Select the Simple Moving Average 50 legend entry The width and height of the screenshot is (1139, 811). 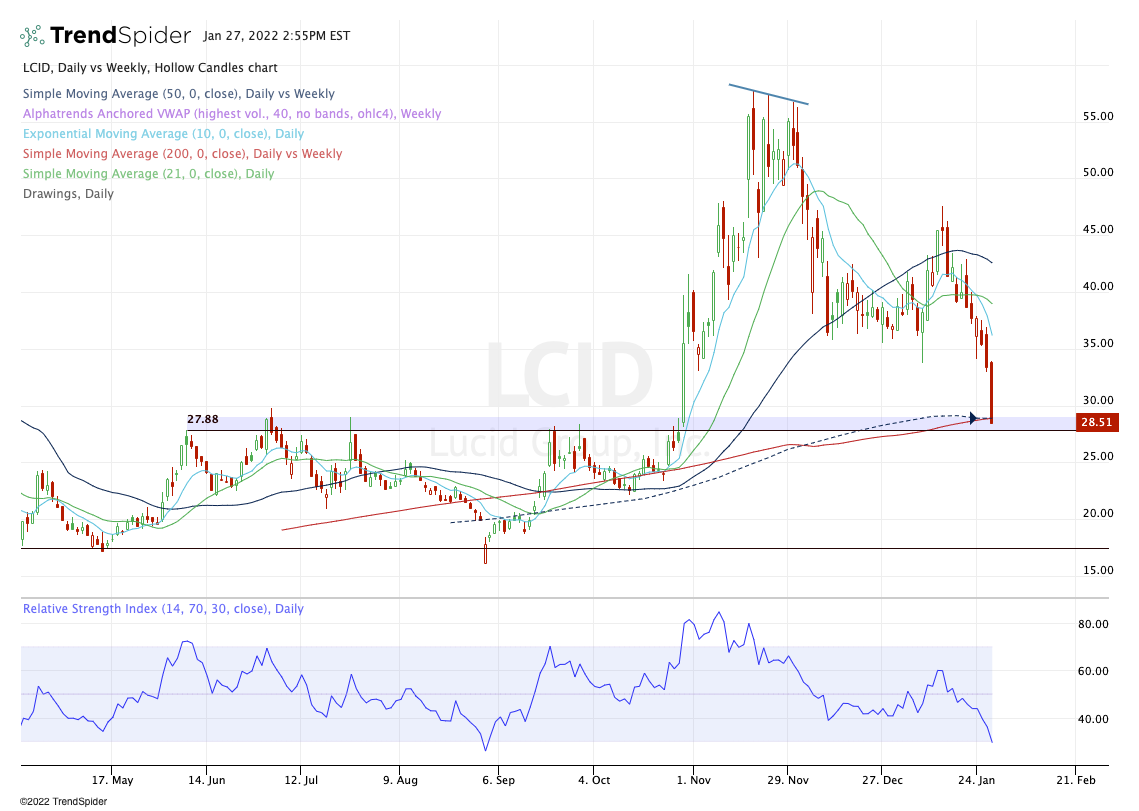click(x=178, y=94)
